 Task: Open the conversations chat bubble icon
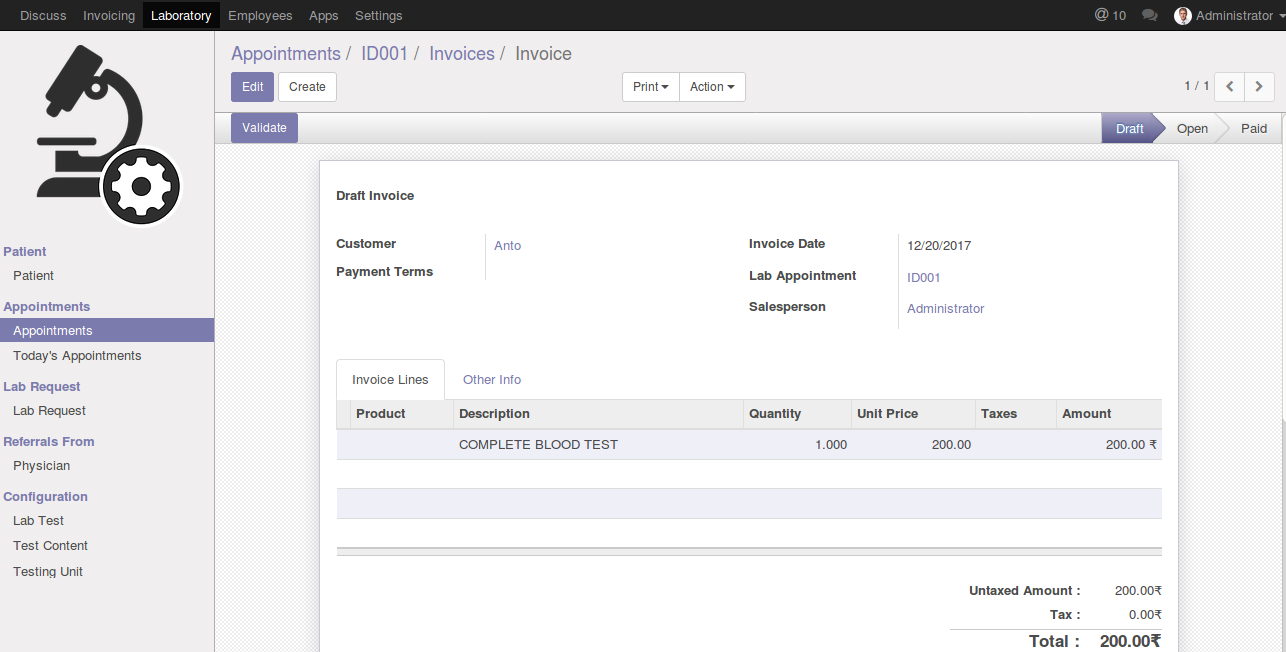pyautogui.click(x=1150, y=15)
